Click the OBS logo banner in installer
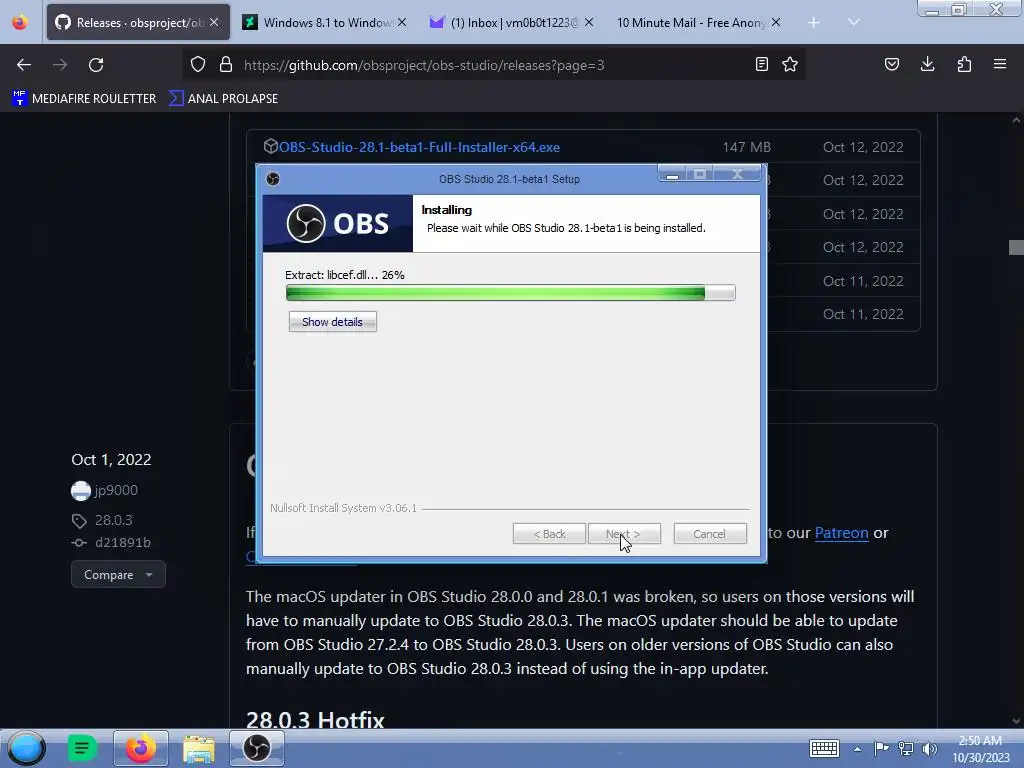Screen dimensions: 1024x768 [x=338, y=223]
